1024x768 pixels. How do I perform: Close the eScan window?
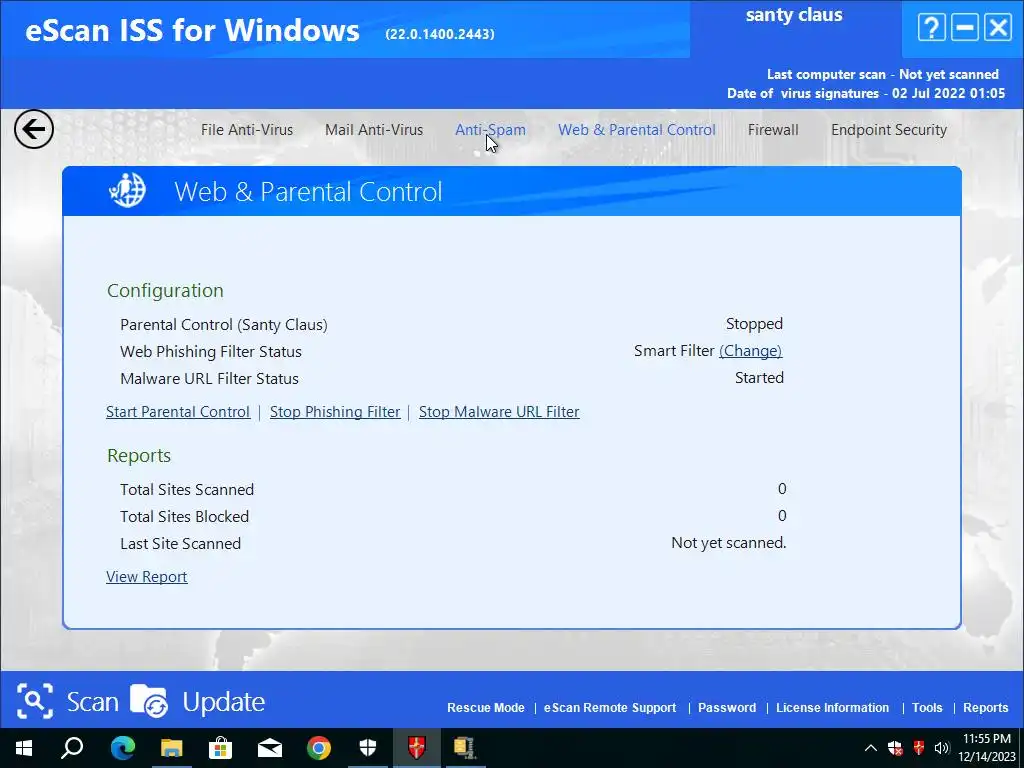coord(999,28)
